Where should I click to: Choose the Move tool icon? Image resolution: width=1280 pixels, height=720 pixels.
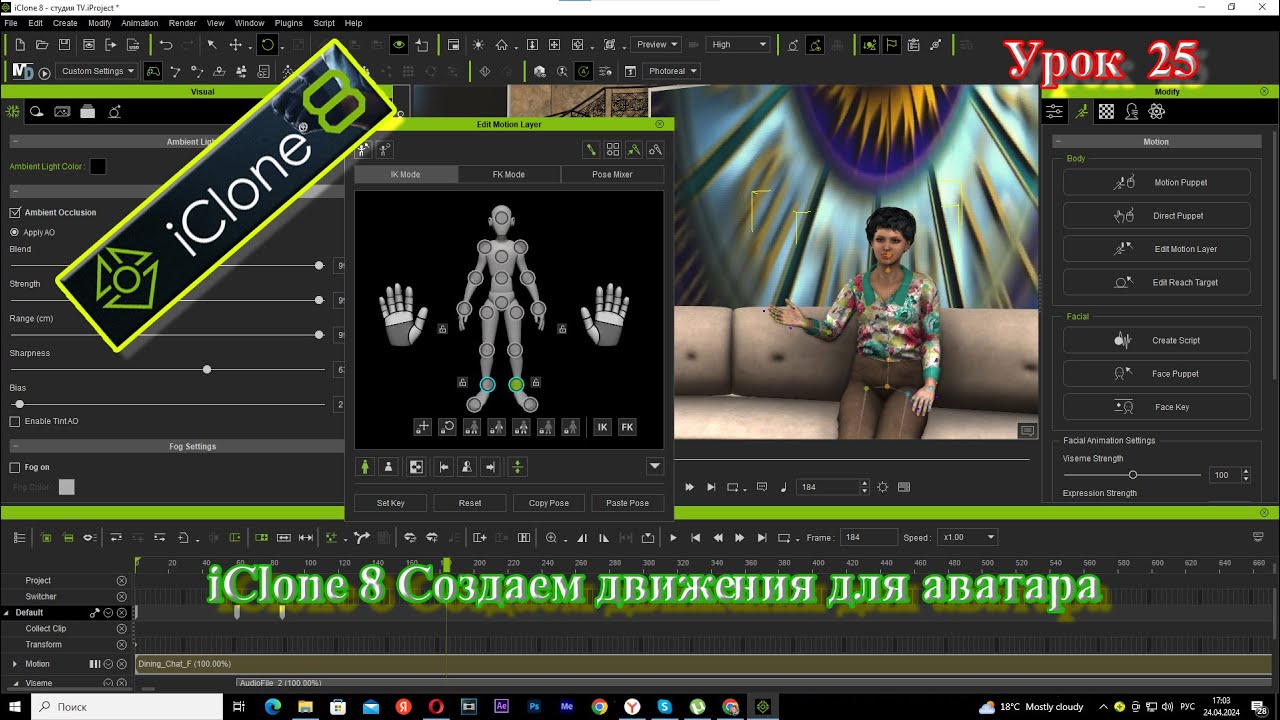pyautogui.click(x=236, y=44)
